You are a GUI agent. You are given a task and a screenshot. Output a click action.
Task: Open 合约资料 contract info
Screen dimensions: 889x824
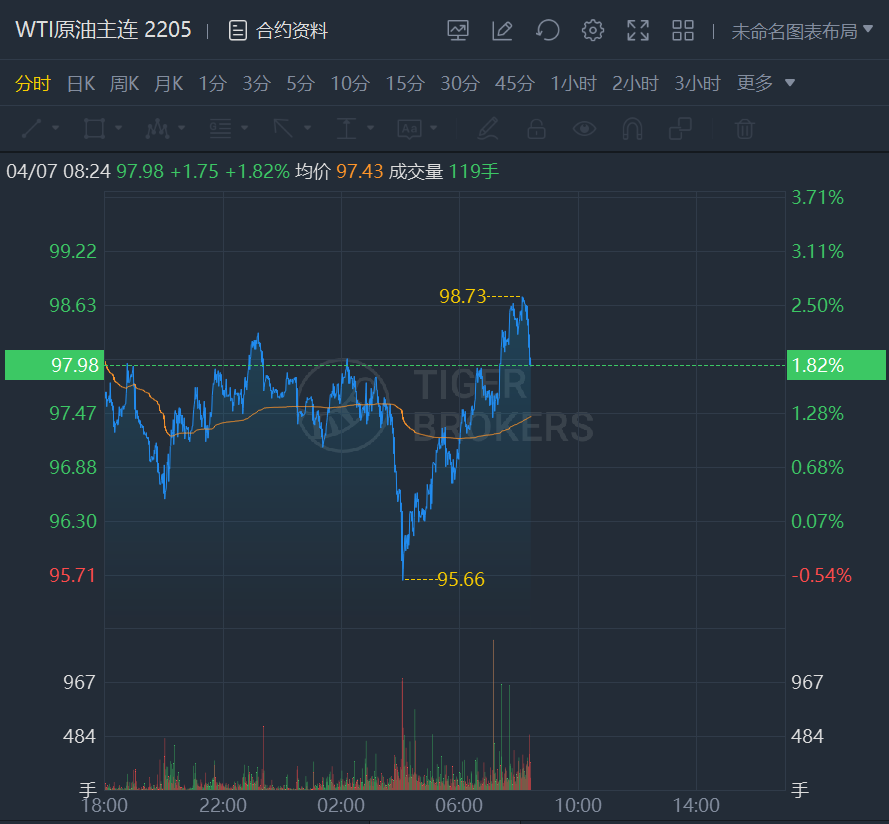click(279, 31)
